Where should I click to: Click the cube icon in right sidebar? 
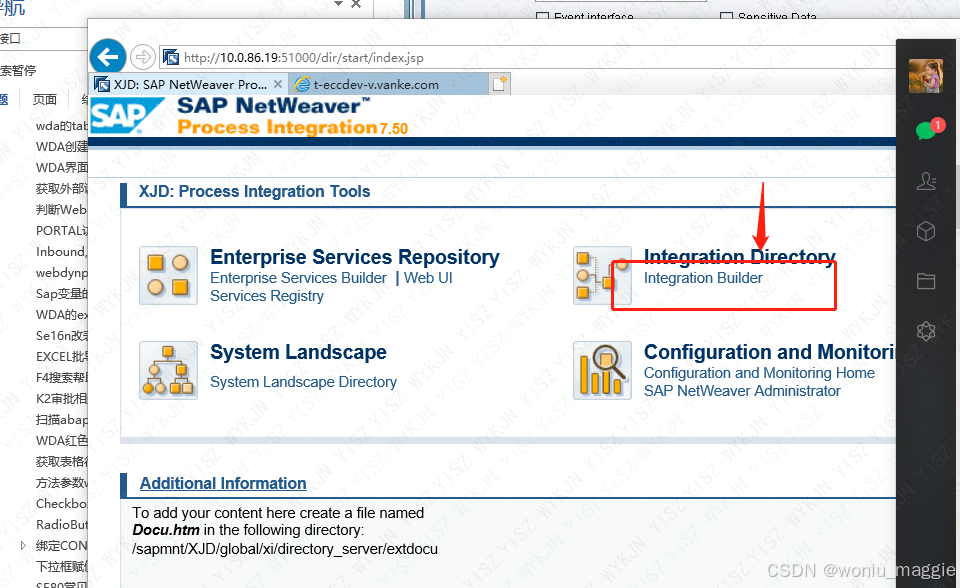click(926, 231)
